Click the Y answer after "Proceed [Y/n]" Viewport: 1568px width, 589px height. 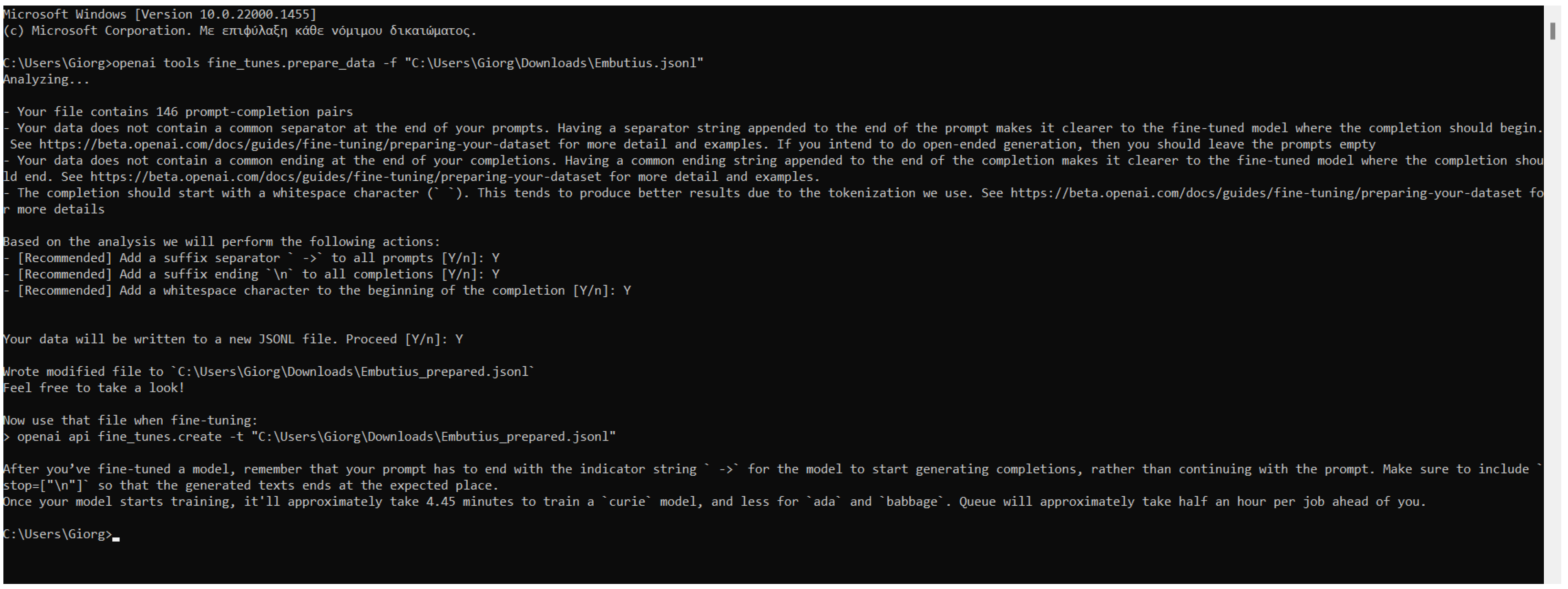(459, 339)
